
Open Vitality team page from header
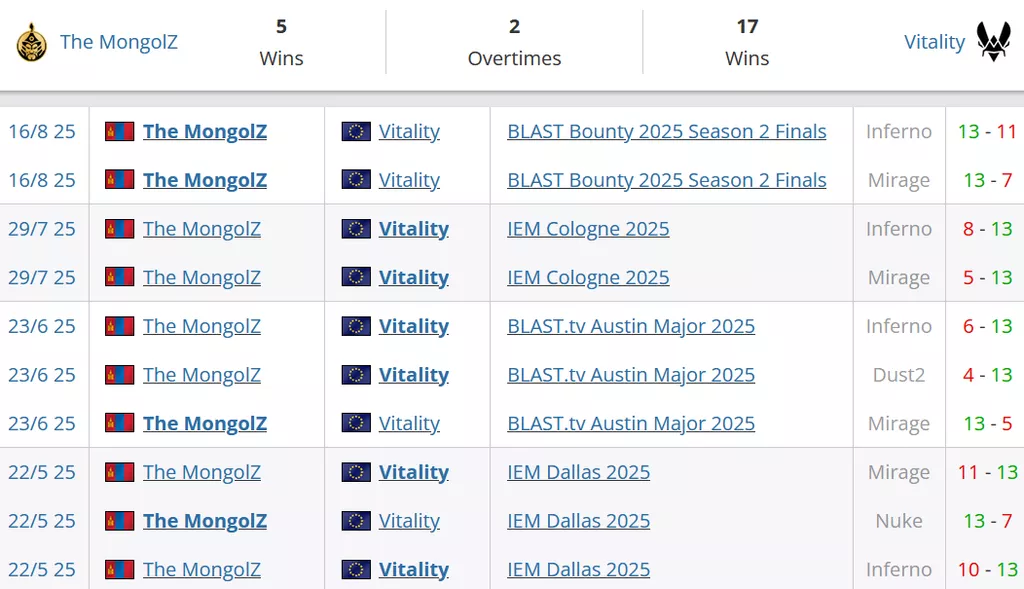pos(934,42)
